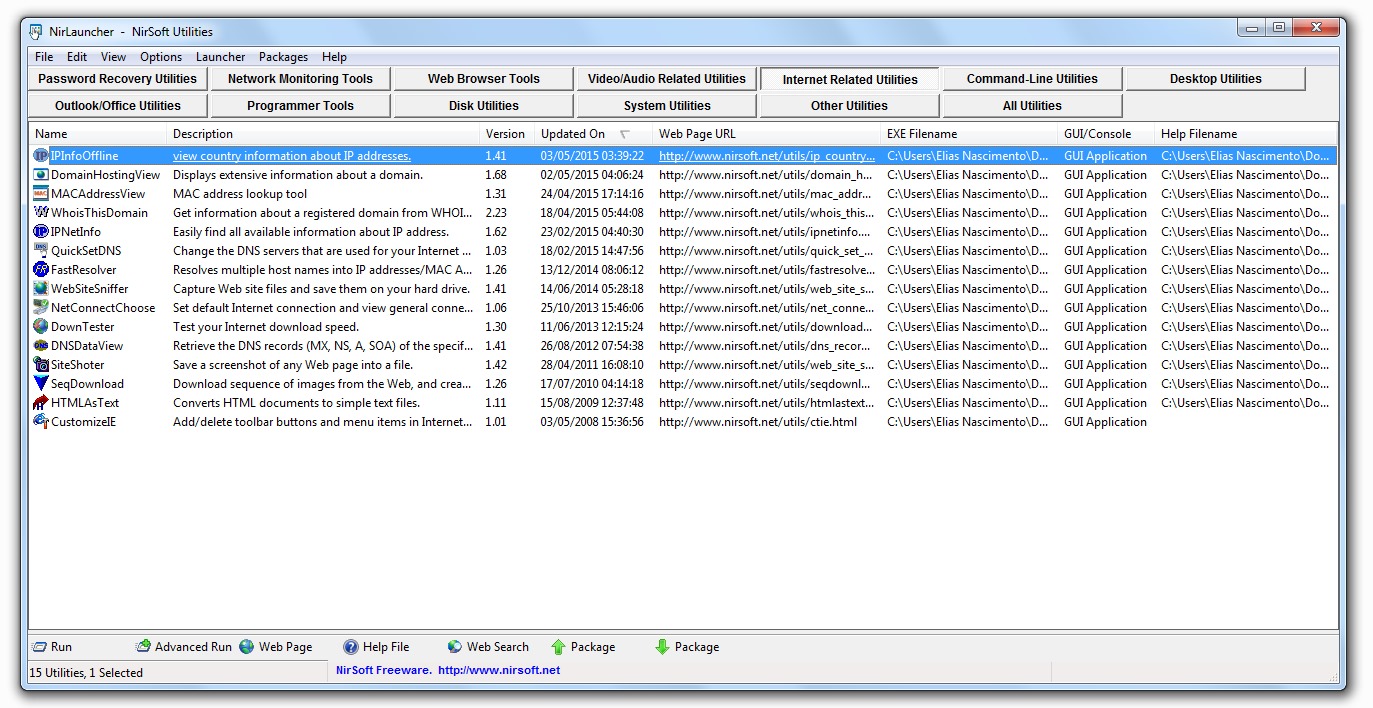Click the Web Page globe icon

[x=247, y=647]
